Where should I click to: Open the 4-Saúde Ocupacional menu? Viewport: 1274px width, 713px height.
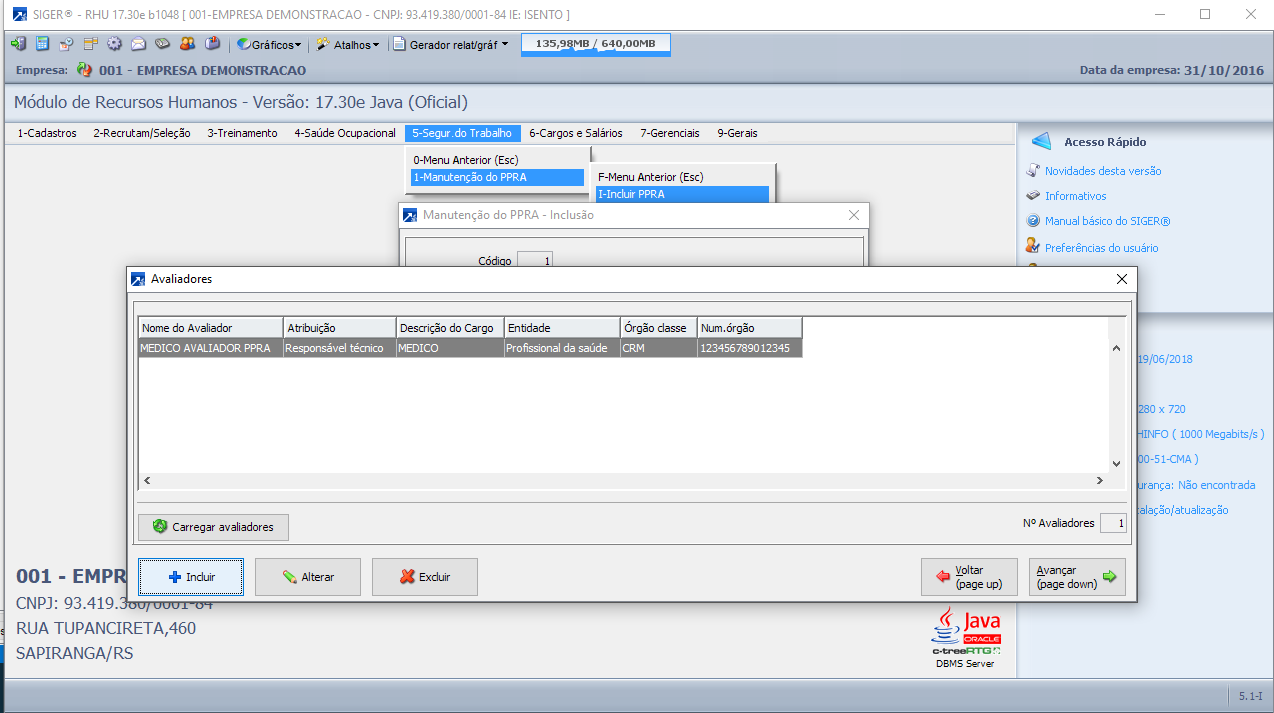coord(345,133)
